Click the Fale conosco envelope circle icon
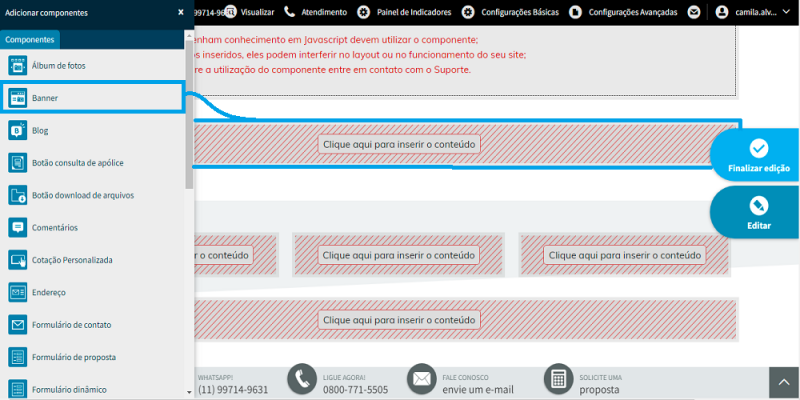800x400 pixels. click(421, 379)
